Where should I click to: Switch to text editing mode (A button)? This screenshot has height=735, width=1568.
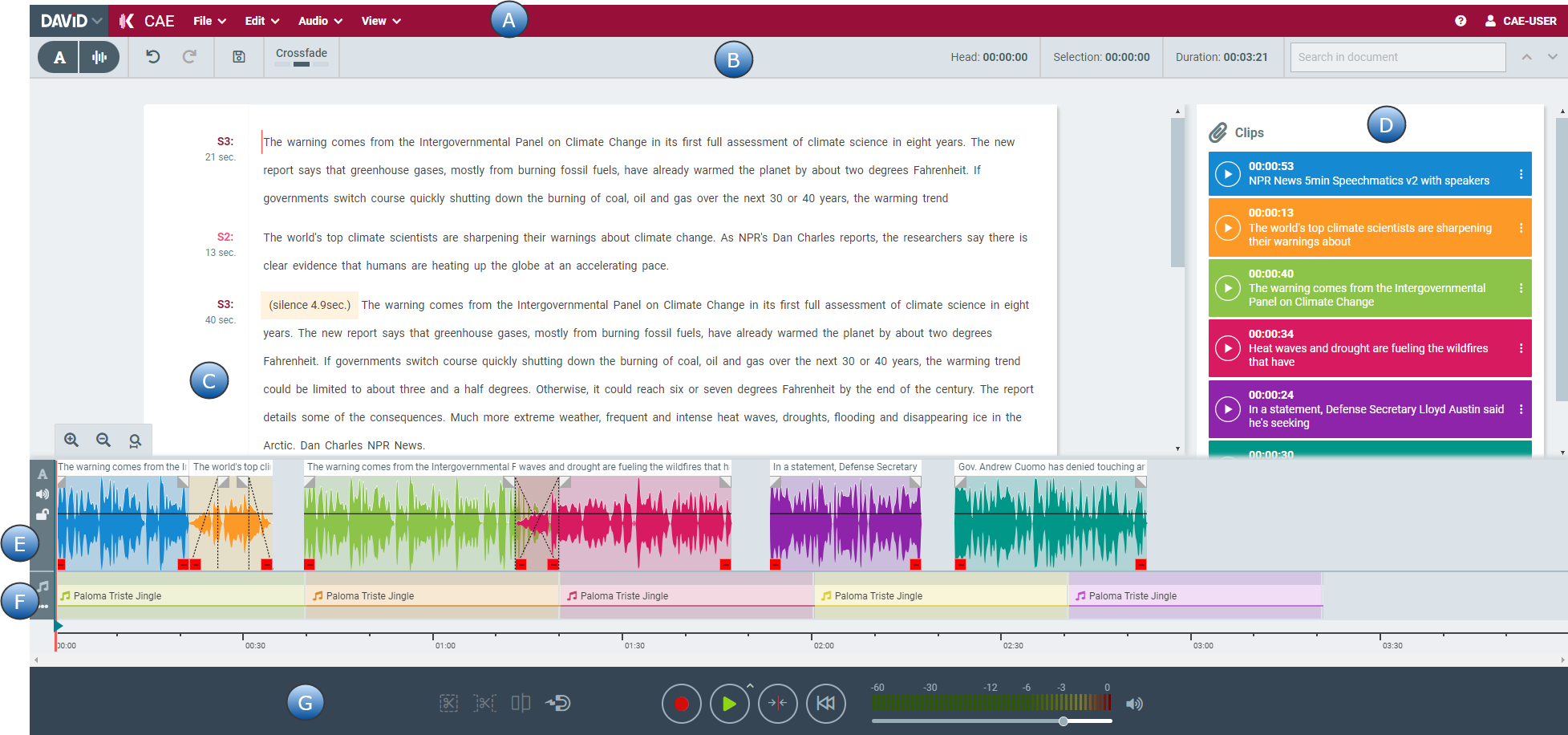(x=59, y=57)
